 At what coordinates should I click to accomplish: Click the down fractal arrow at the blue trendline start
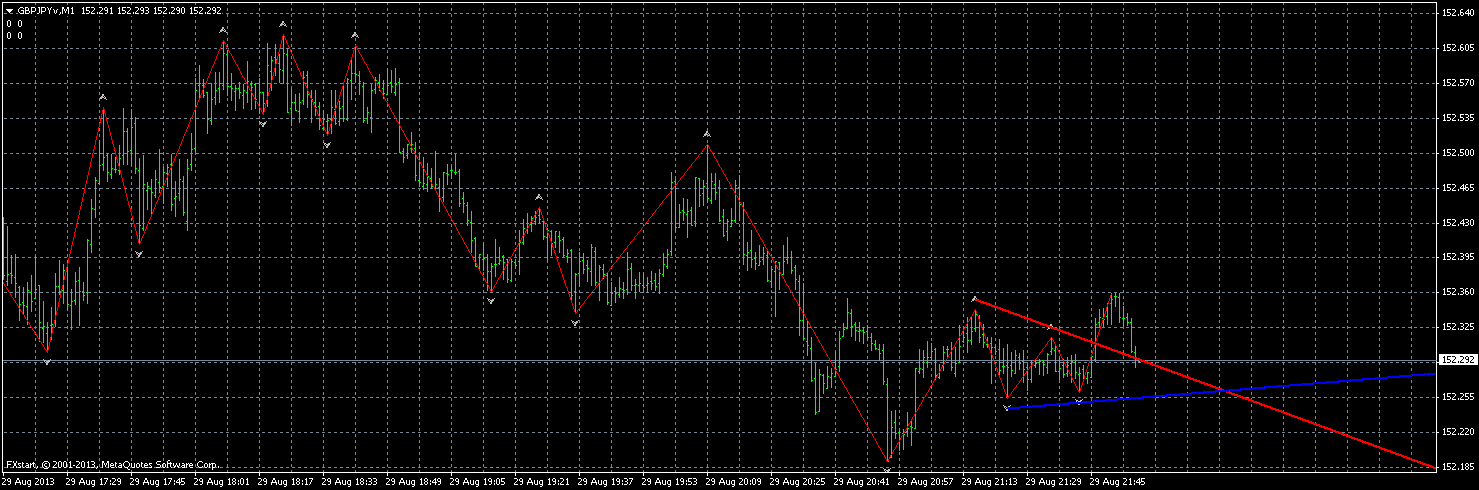point(1006,408)
